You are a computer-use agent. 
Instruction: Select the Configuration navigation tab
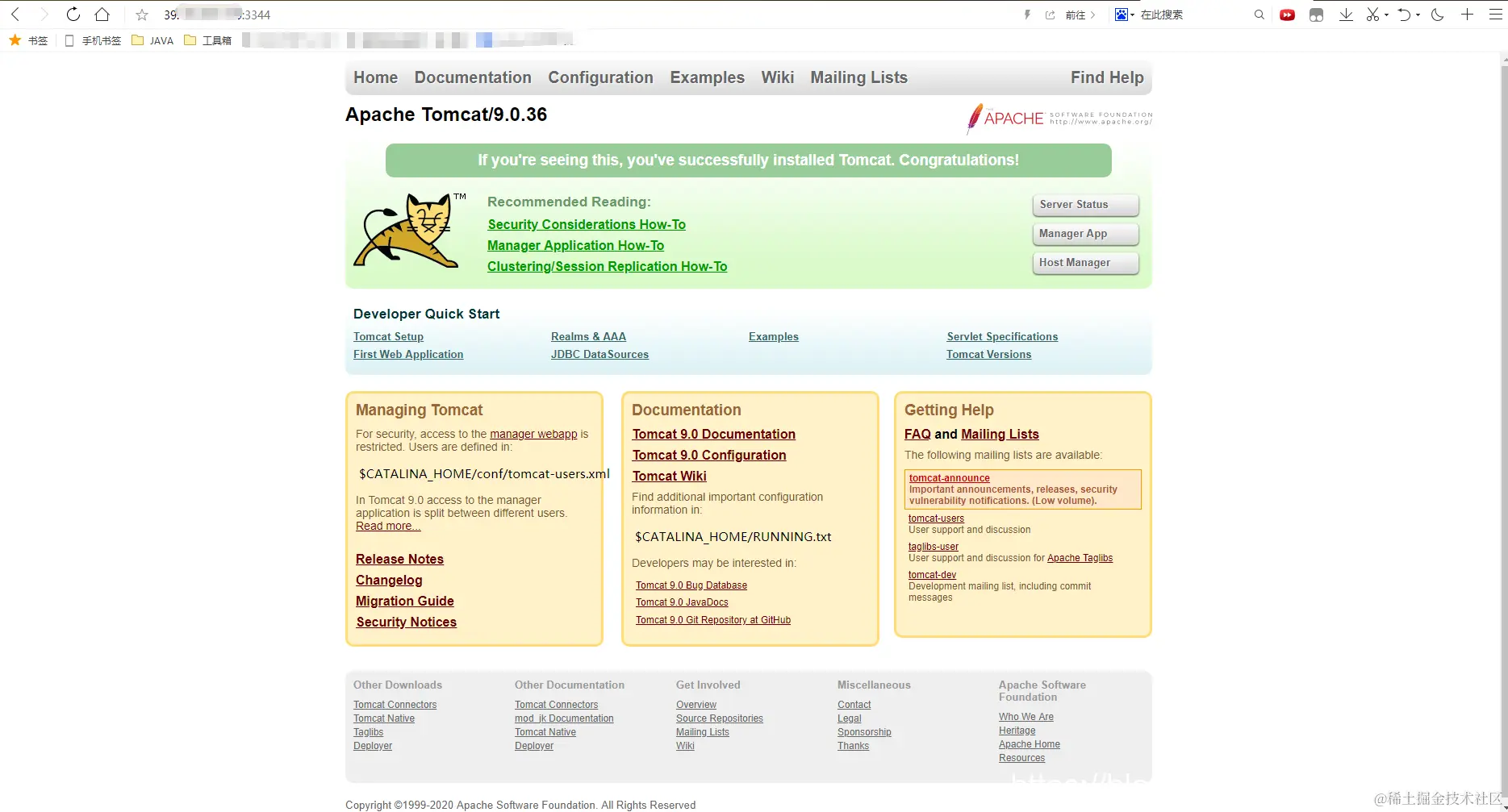point(601,77)
